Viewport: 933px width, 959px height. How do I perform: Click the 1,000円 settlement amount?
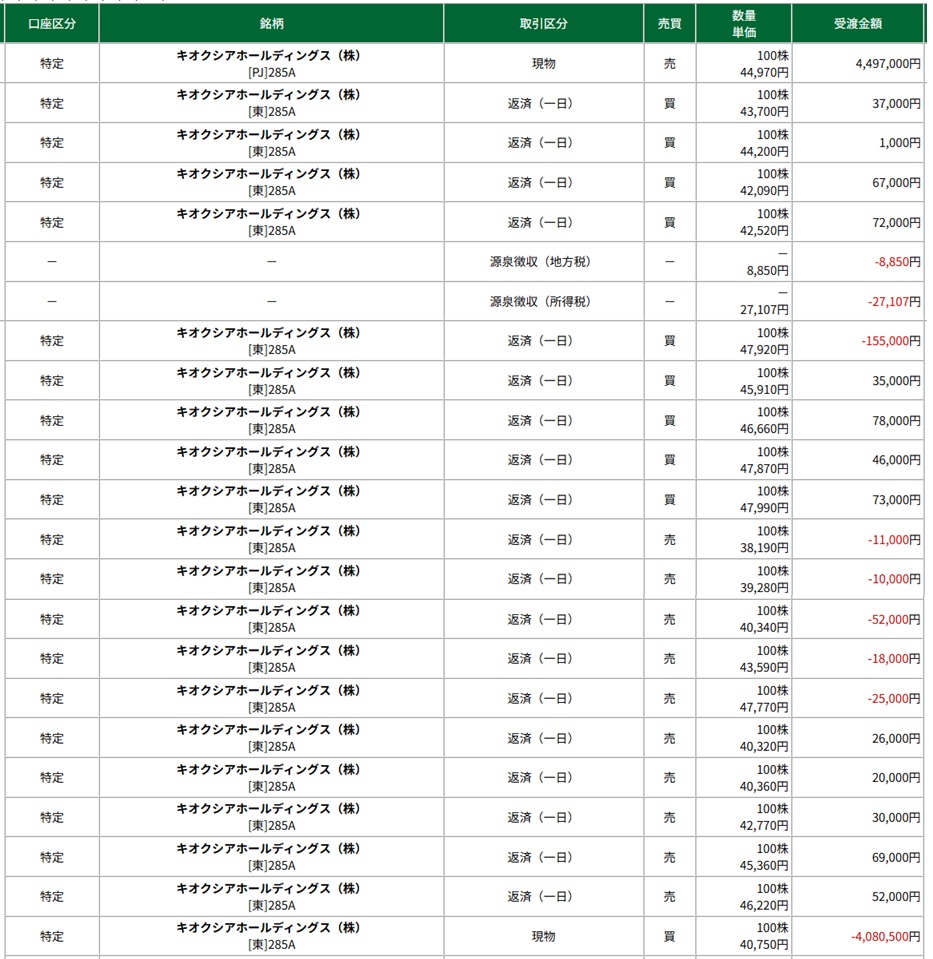coord(899,143)
